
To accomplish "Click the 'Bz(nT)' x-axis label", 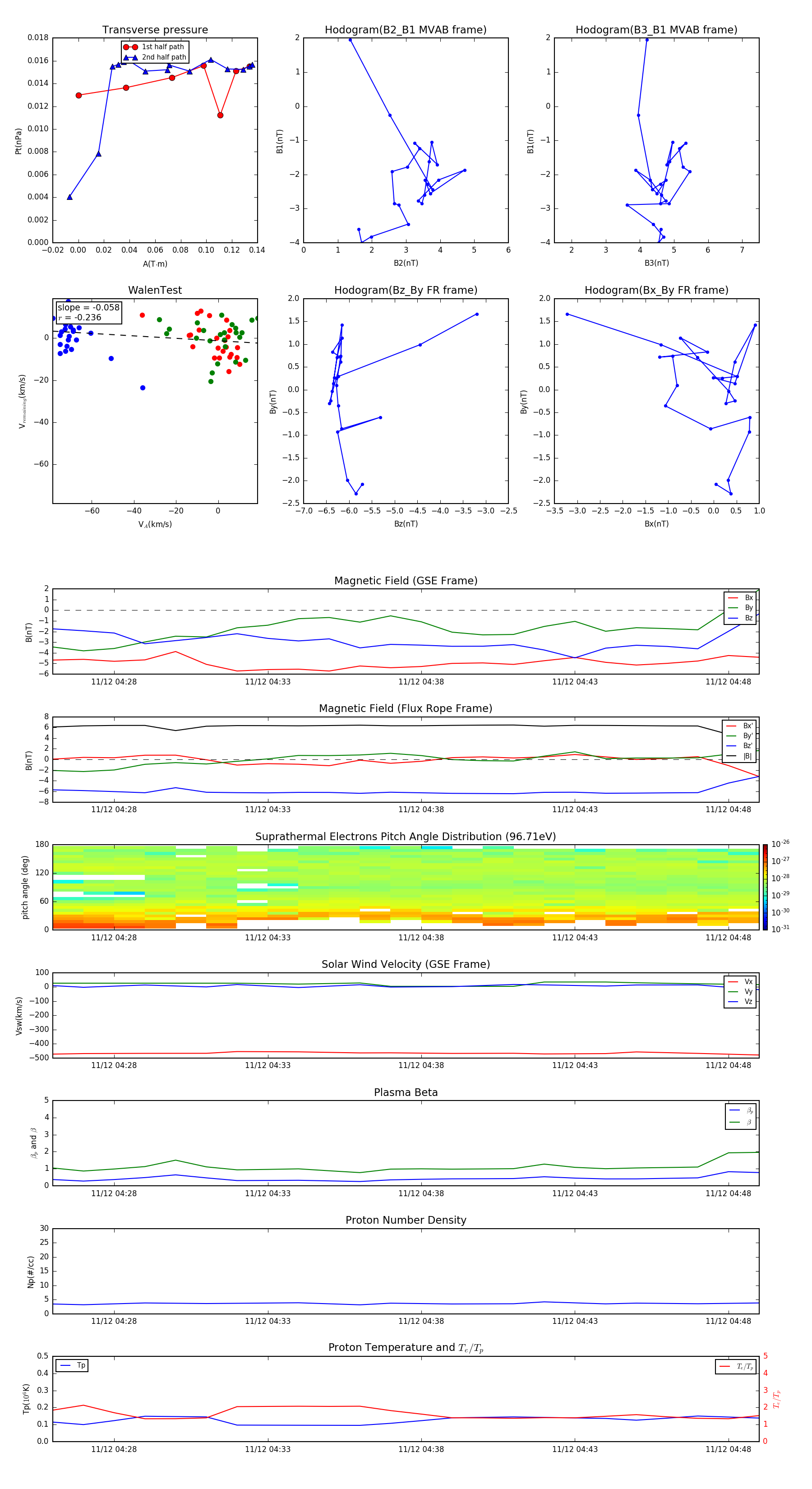I will (x=406, y=524).
